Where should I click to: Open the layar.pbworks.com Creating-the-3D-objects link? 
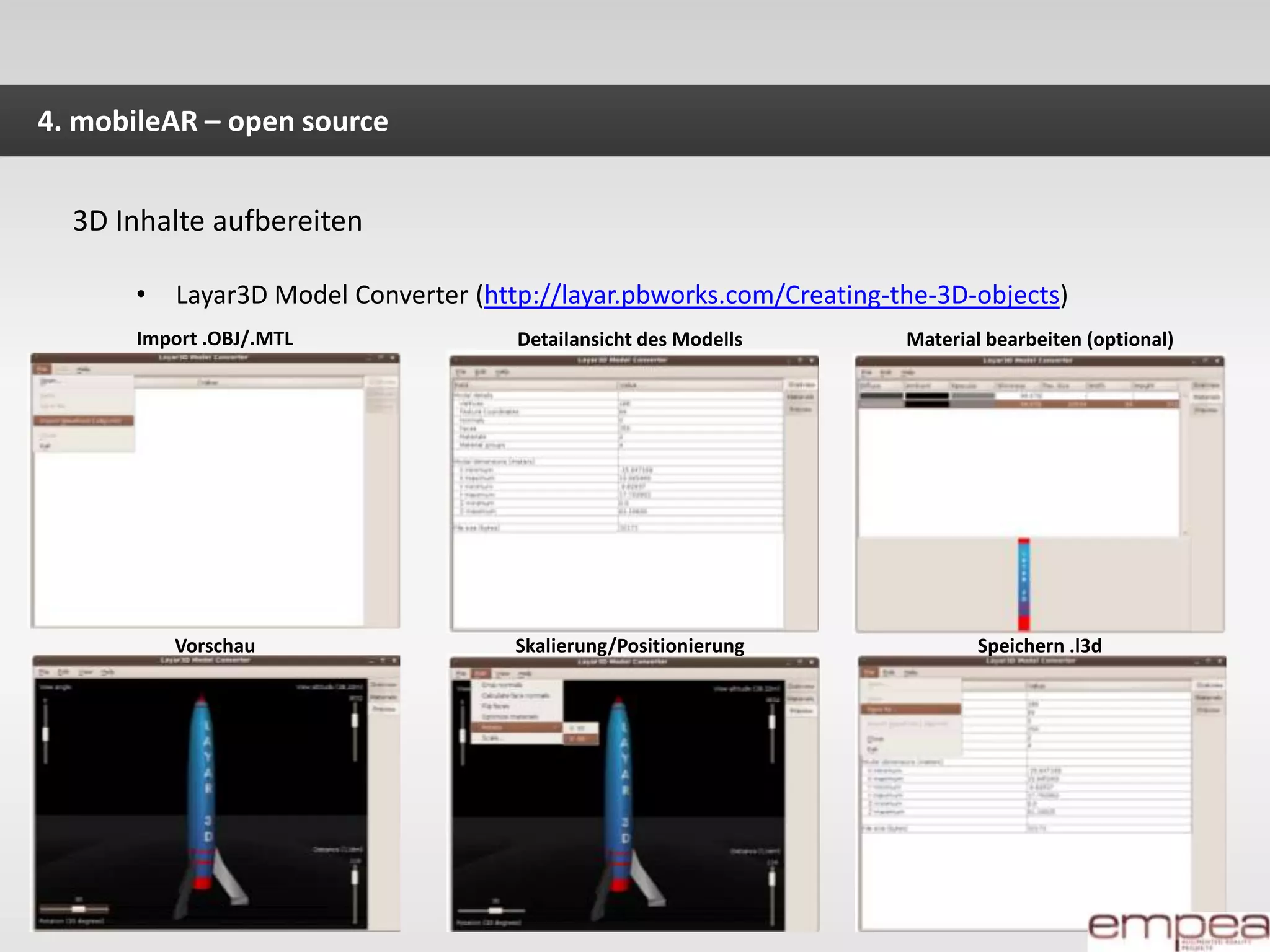[x=771, y=295]
